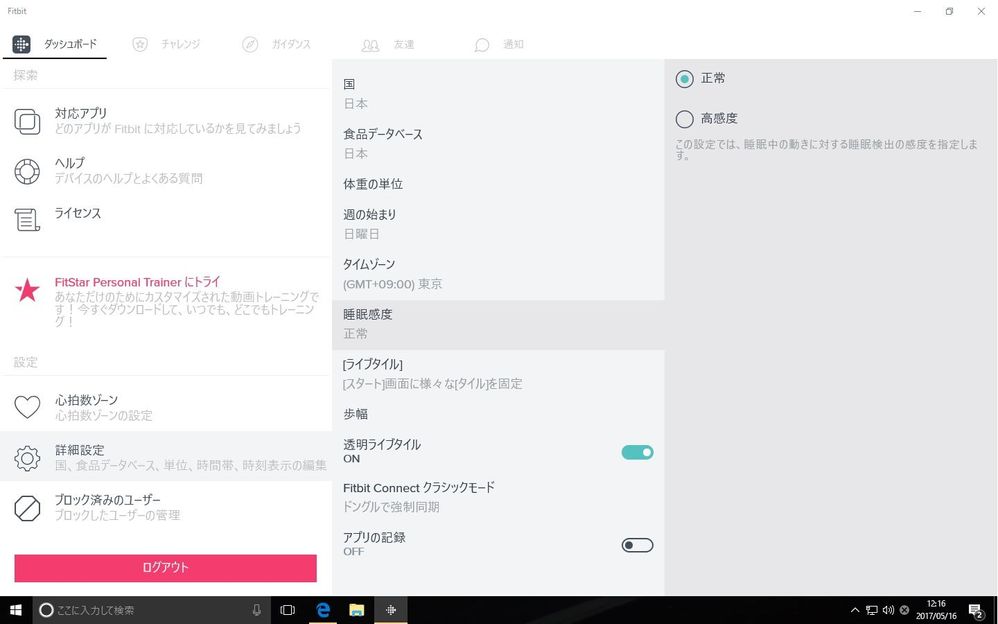Click the 心拍数ゾーン list item title
Image resolution: width=998 pixels, height=624 pixels.
point(87,400)
